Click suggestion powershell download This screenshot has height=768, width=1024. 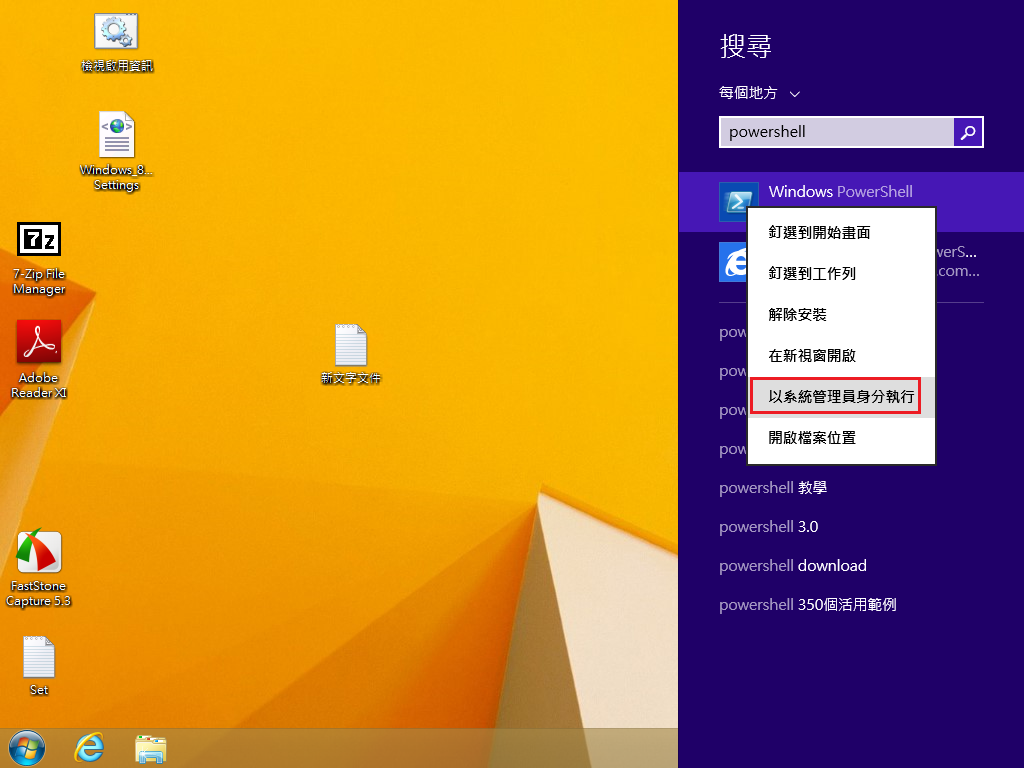coord(793,566)
